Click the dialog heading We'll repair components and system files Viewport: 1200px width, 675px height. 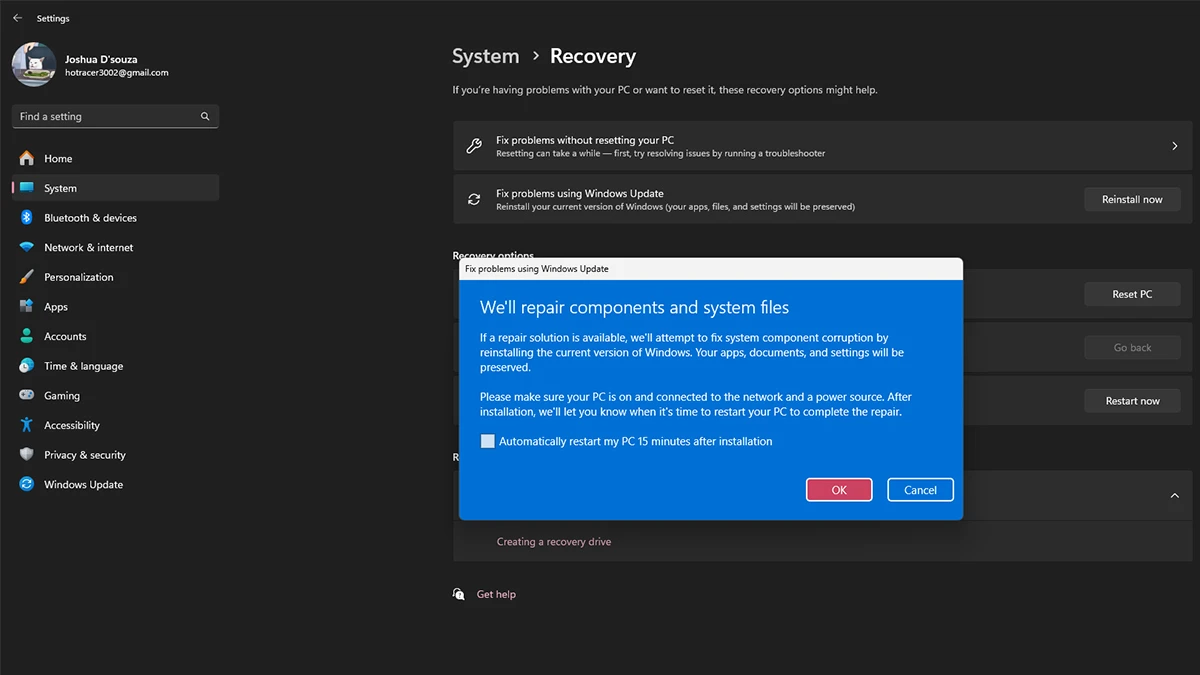pyautogui.click(x=634, y=307)
